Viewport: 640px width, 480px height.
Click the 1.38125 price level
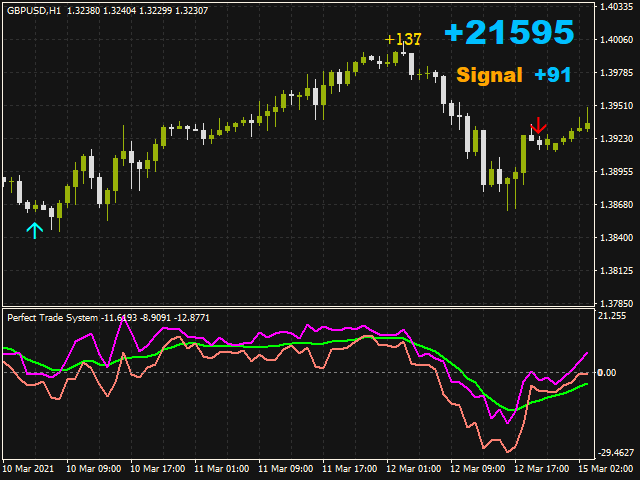coord(616,271)
